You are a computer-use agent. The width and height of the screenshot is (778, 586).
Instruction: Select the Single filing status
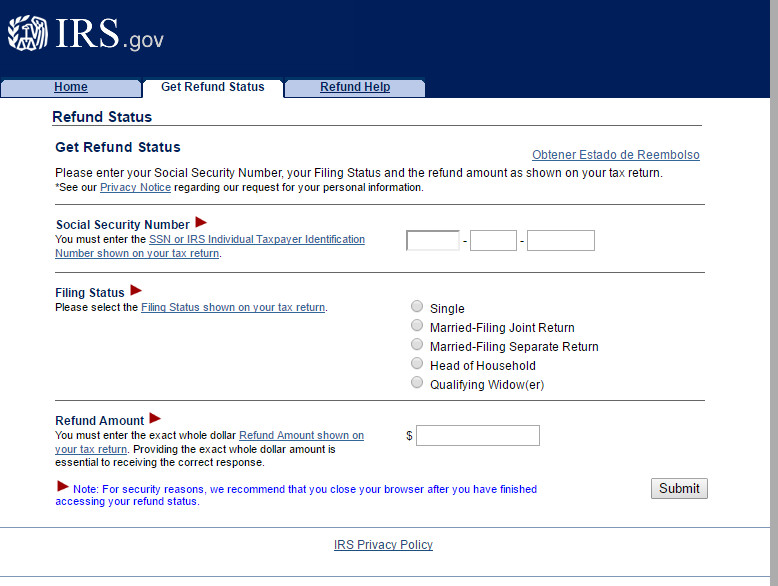[x=417, y=306]
